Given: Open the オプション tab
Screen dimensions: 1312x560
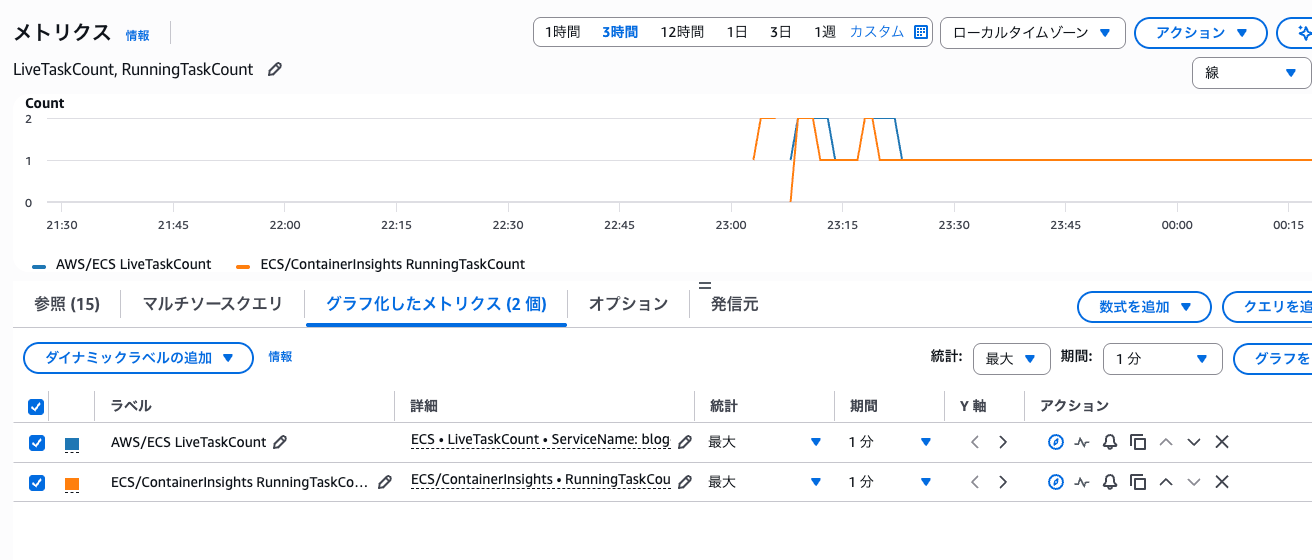Looking at the screenshot, I should click(628, 304).
